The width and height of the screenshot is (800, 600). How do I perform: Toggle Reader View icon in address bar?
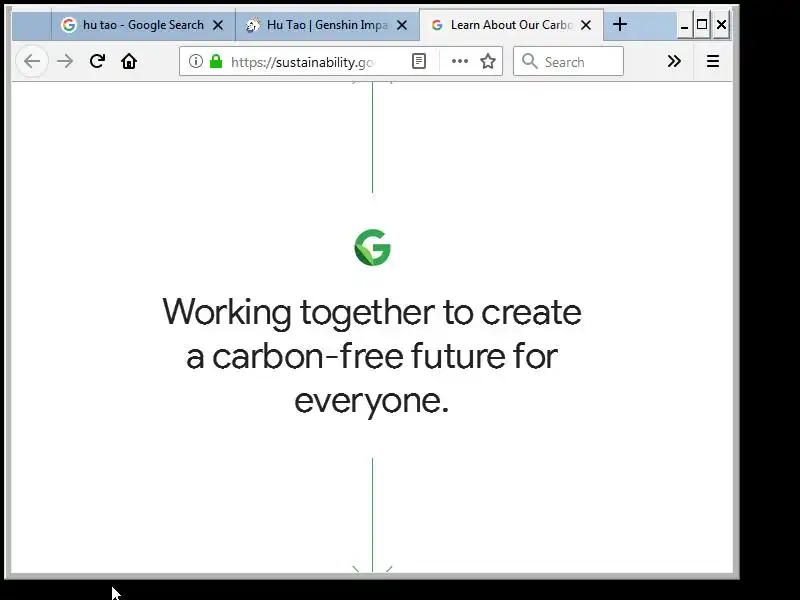[419, 62]
